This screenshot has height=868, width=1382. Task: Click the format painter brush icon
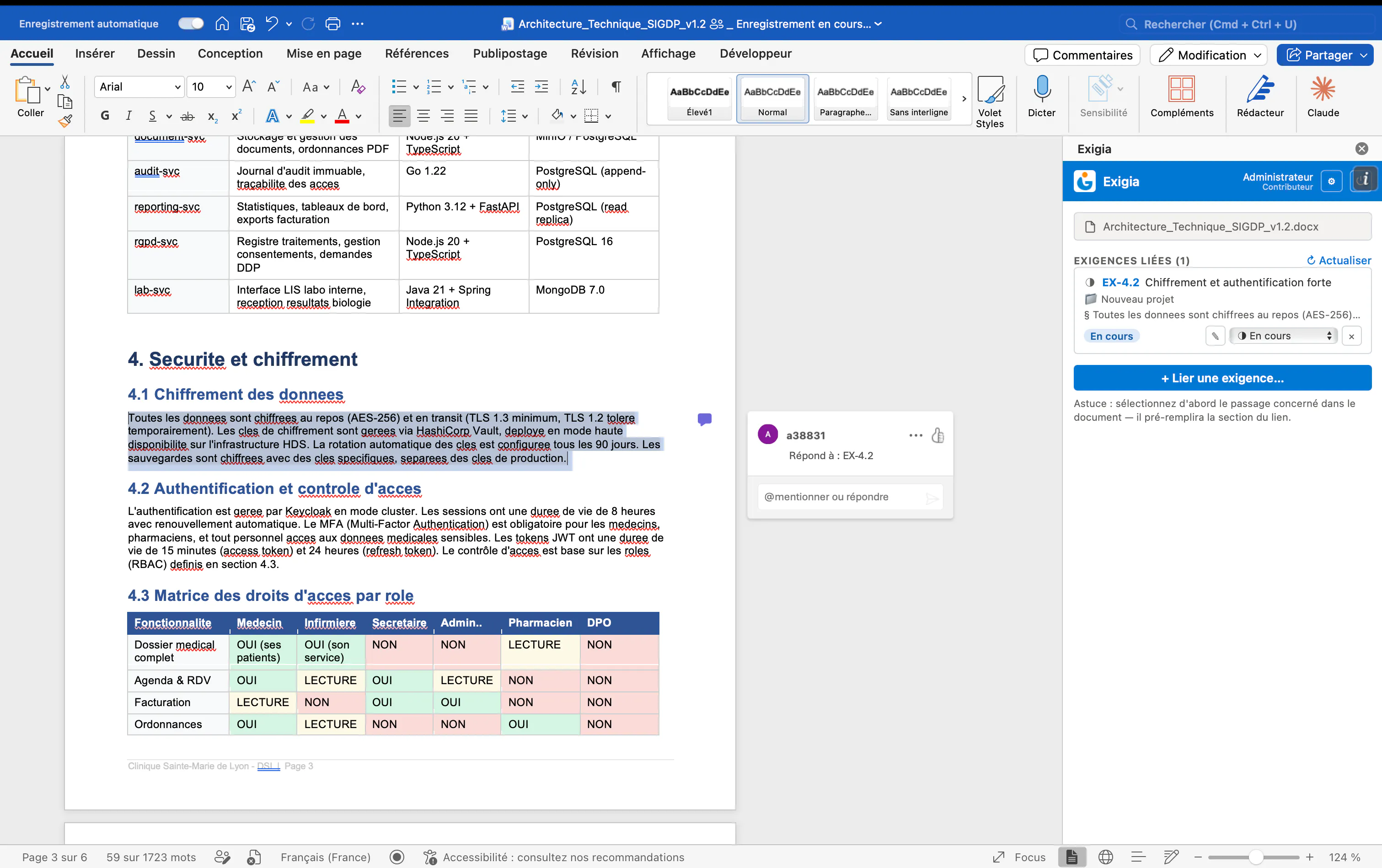click(x=65, y=121)
